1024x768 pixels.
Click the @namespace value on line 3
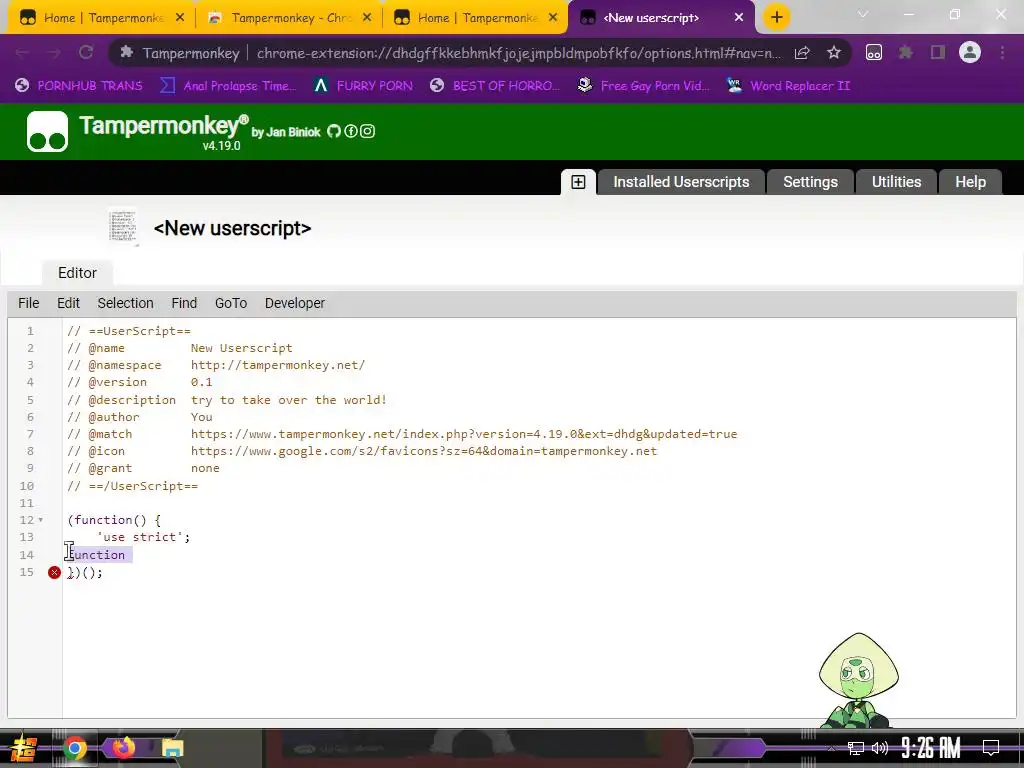click(278, 365)
